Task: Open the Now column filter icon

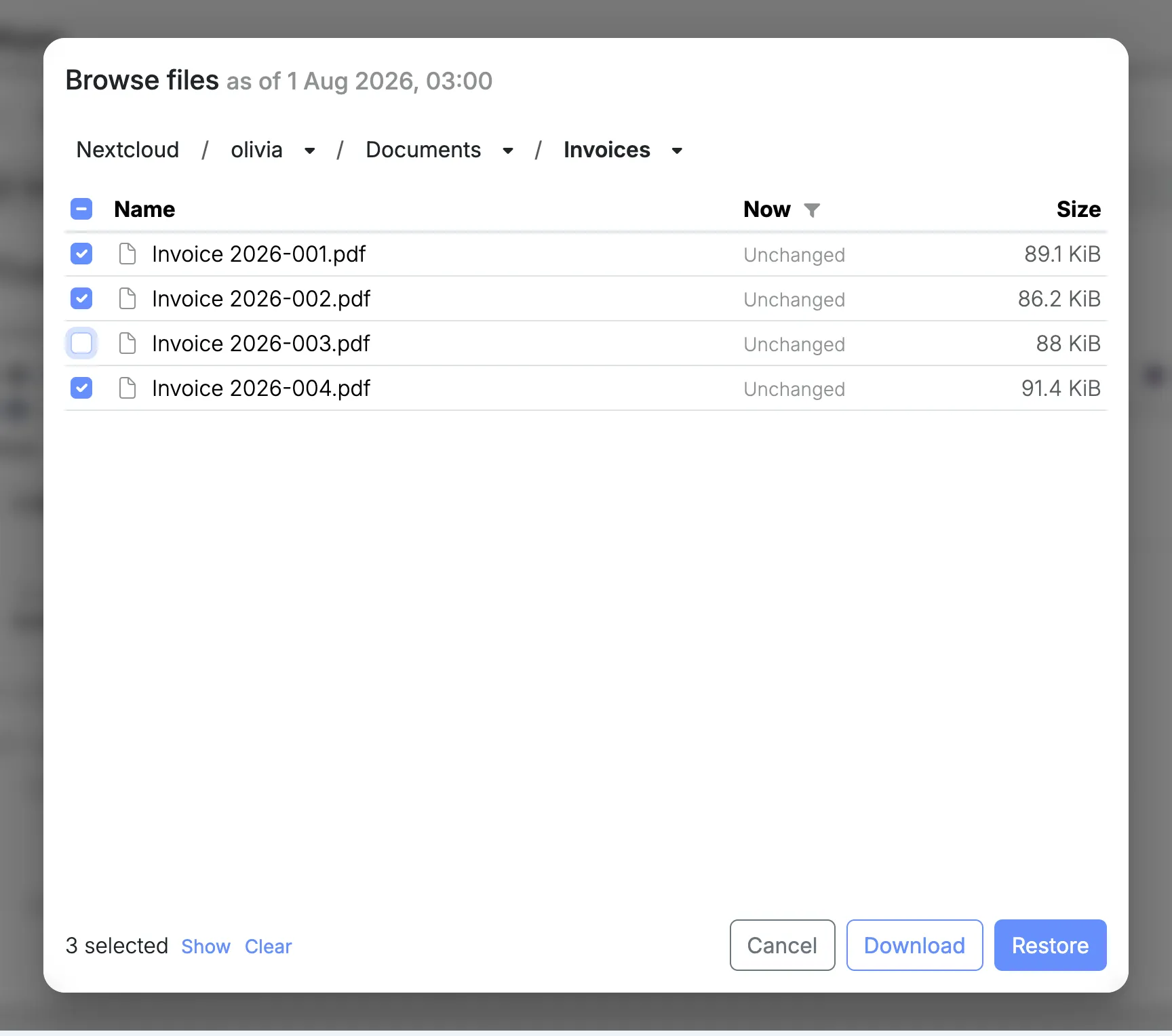Action: (812, 210)
